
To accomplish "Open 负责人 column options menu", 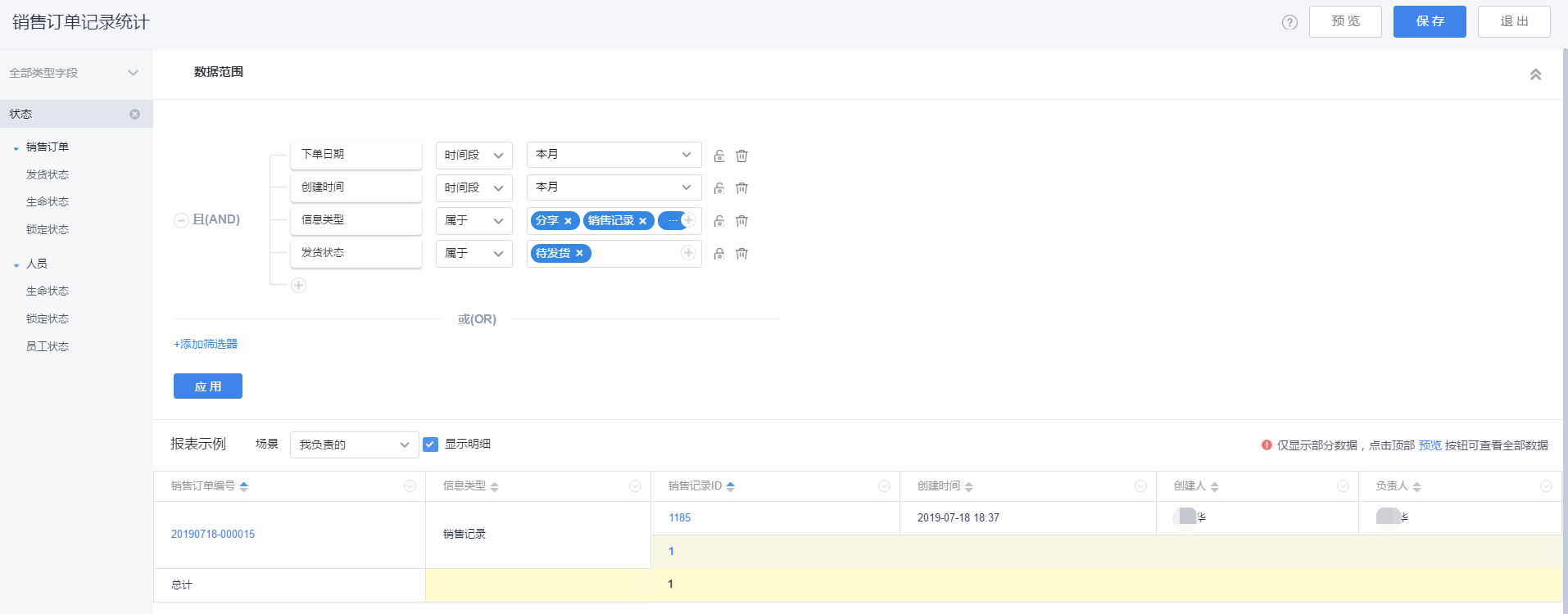I will pos(1546,486).
